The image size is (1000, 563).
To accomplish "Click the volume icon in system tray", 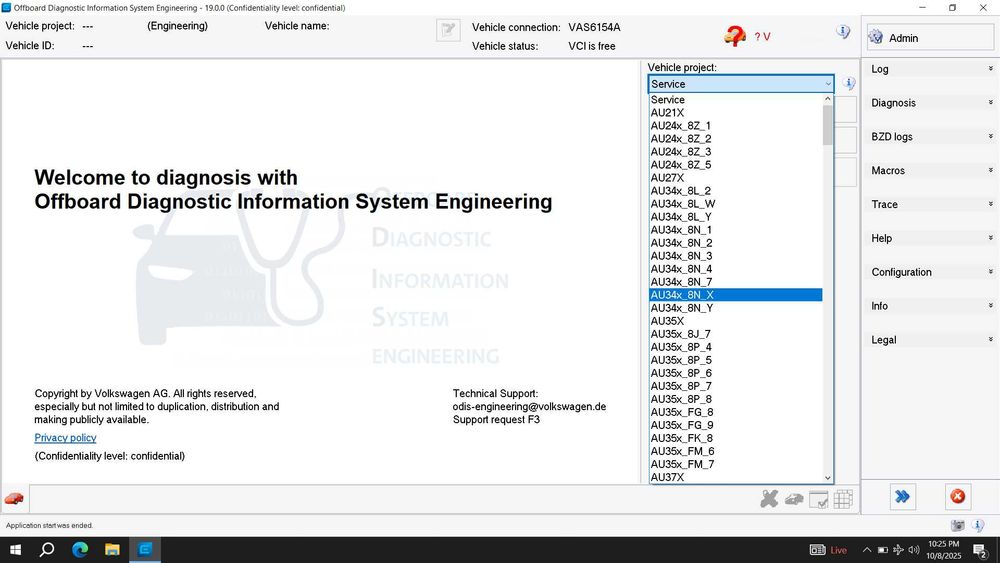I will tap(914, 550).
